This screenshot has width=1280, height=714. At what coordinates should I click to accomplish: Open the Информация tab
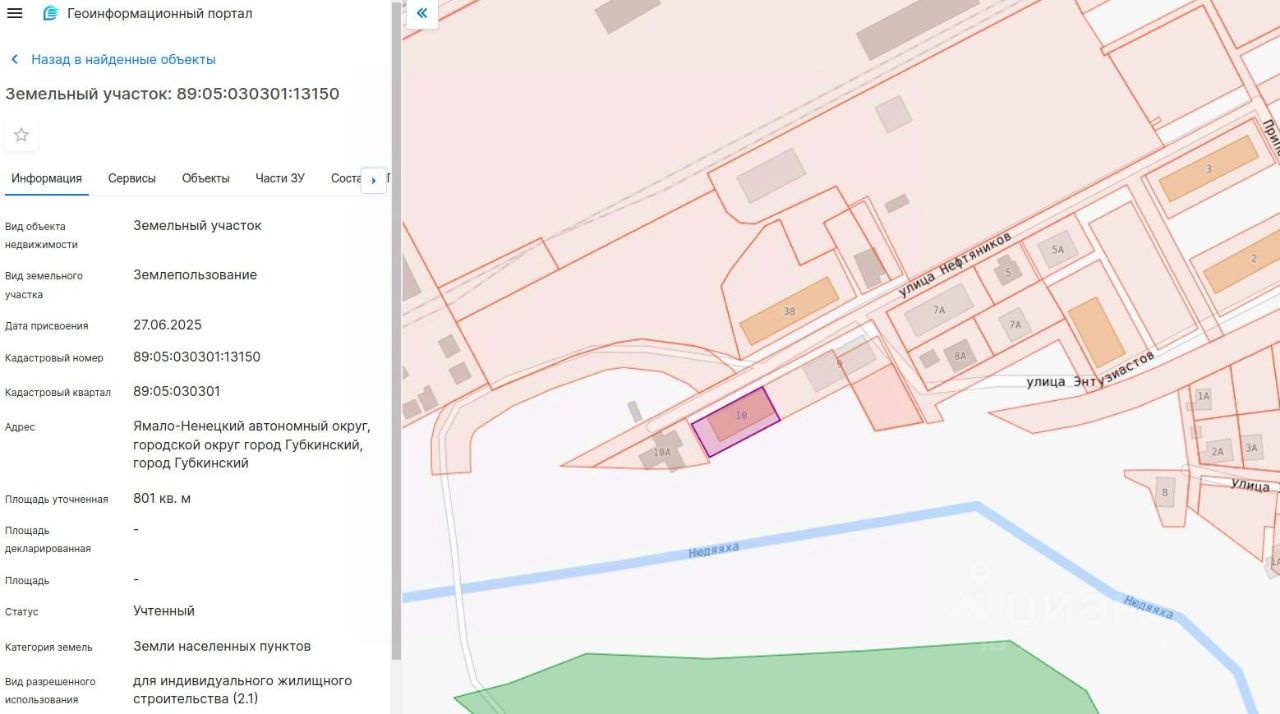[x=47, y=178]
